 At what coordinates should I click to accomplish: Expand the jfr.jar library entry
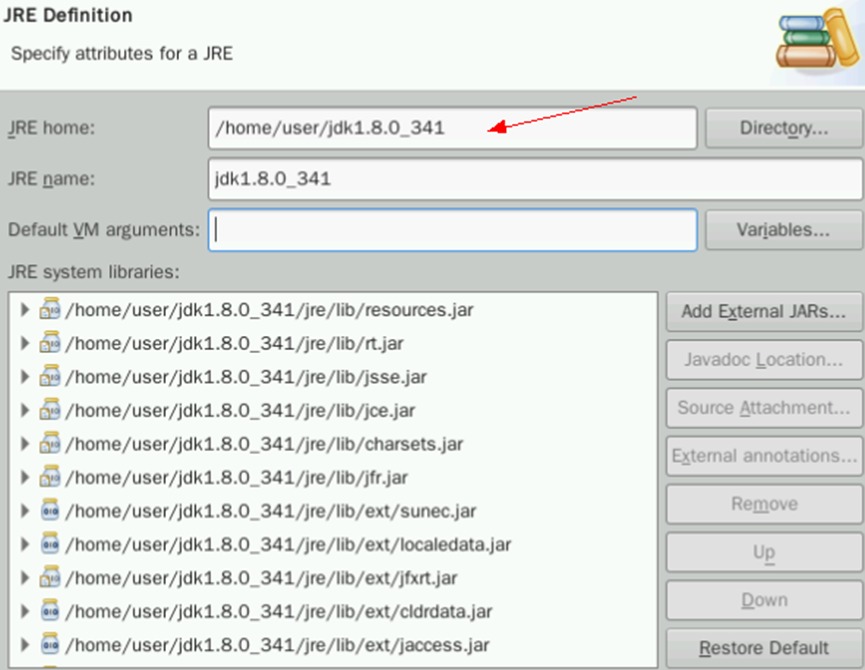[x=25, y=477]
